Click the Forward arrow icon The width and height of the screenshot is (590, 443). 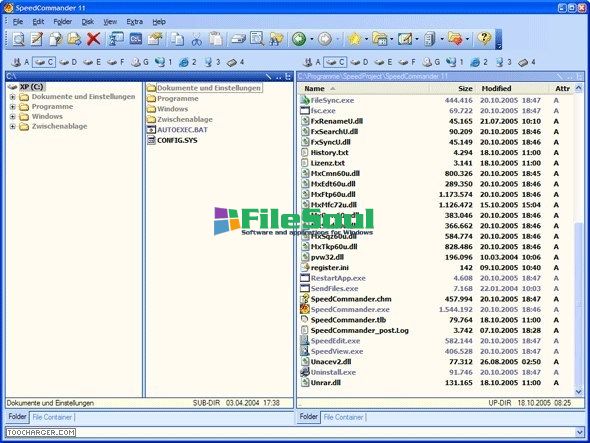(x=325, y=39)
